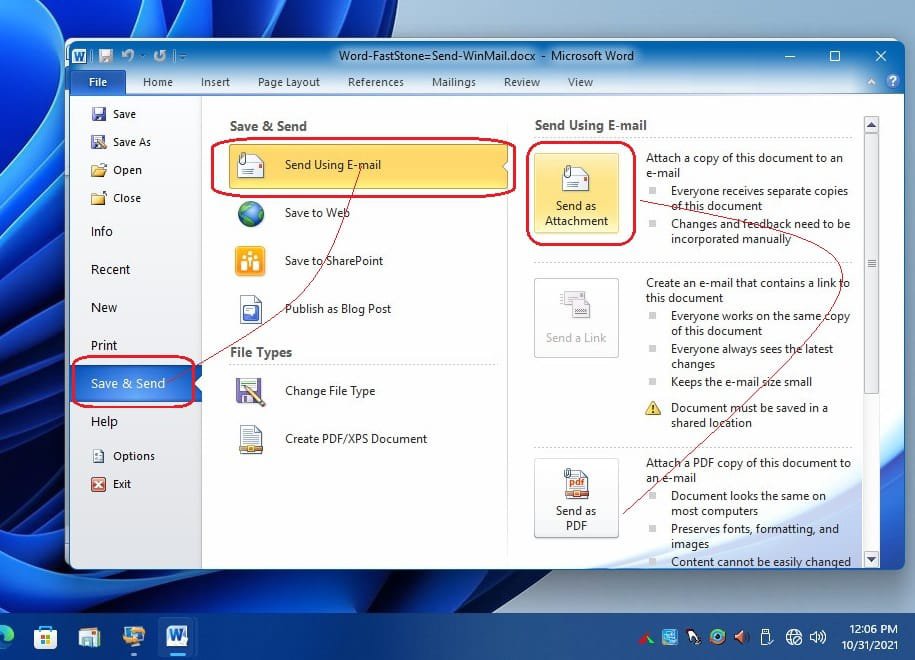Open the Customize Quick Access Toolbar dropdown
Viewport: 915px width, 660px height.
point(182,56)
